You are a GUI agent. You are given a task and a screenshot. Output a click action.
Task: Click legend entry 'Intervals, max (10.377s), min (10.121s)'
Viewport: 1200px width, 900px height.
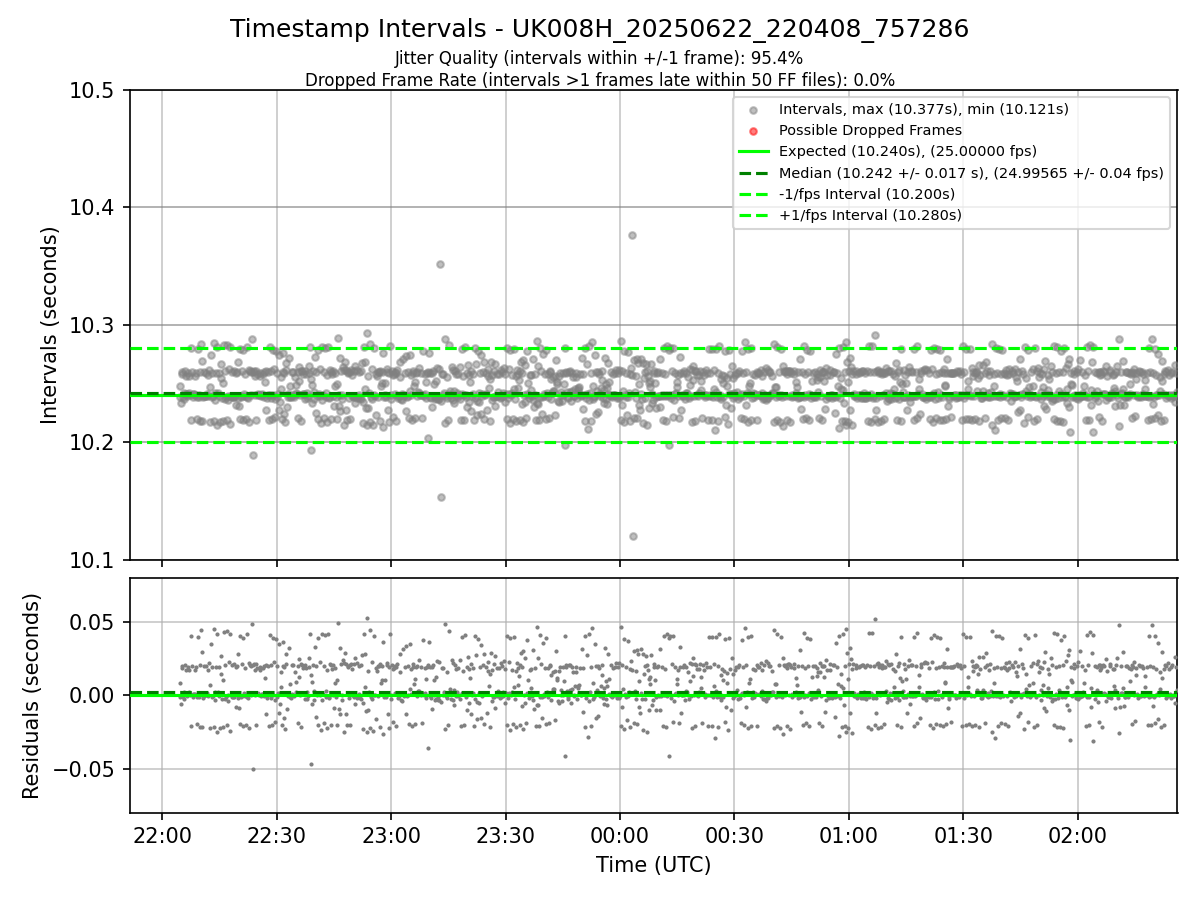[924, 109]
